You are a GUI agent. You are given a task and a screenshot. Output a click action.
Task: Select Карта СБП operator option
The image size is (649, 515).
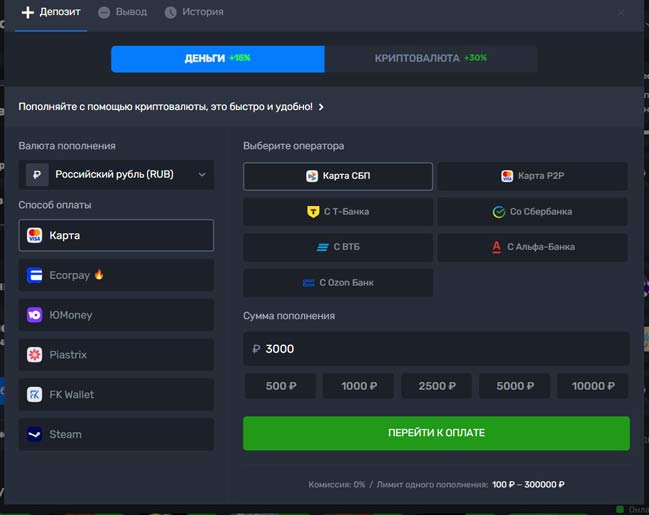[x=338, y=177]
